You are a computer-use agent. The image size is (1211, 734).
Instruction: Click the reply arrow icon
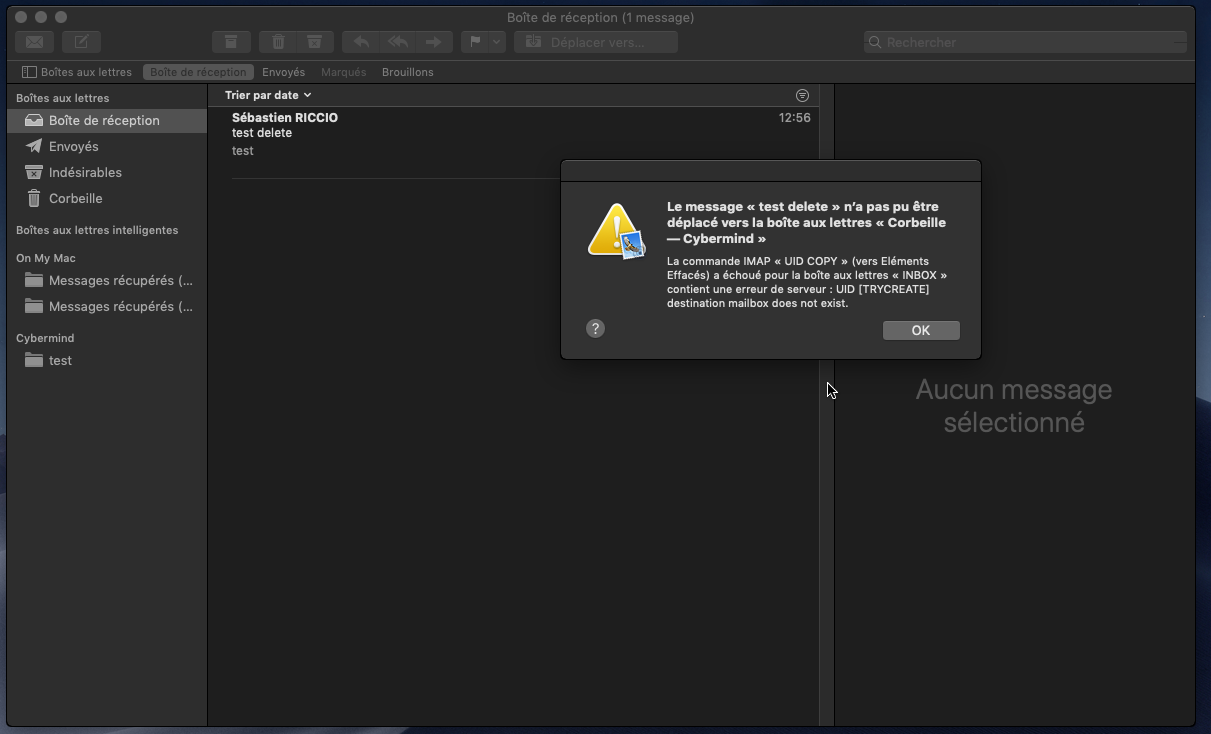[x=361, y=42]
